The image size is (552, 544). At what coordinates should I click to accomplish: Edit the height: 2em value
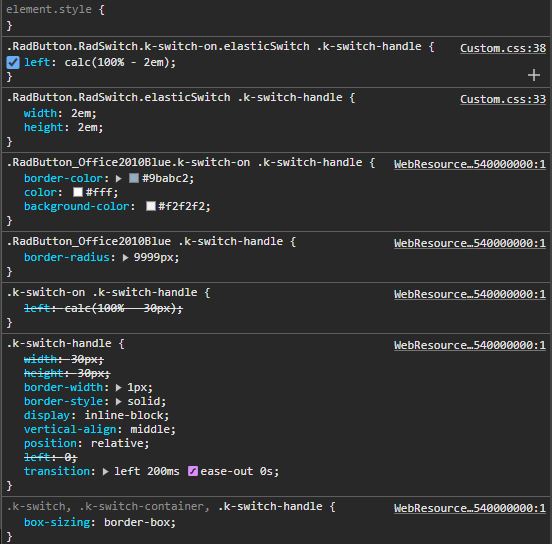(x=88, y=127)
